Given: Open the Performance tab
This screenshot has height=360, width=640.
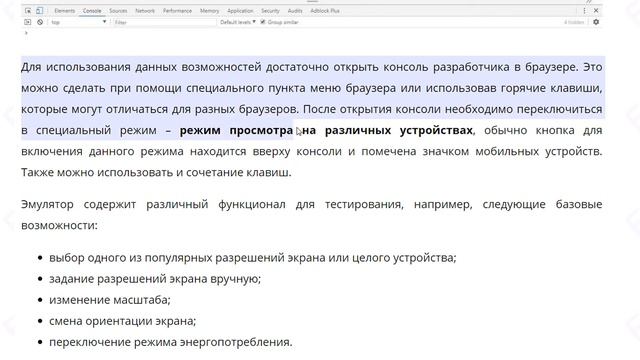Looking at the screenshot, I should [177, 11].
